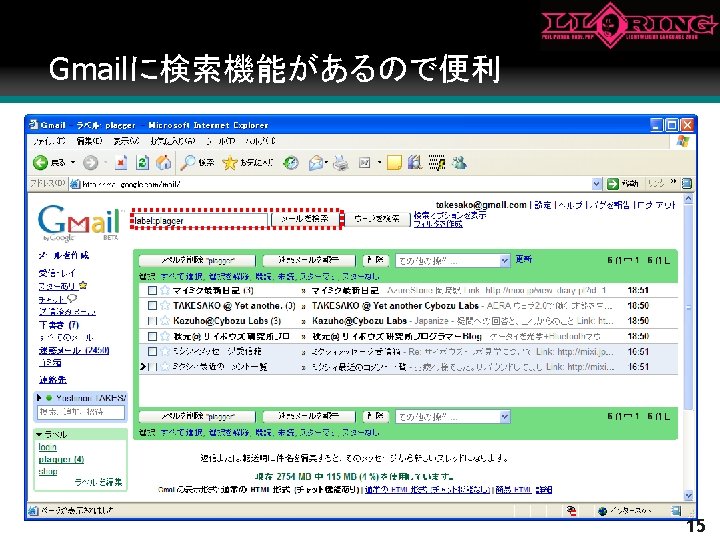This screenshot has height=540, width=720.
Task: Click the Refresh link above message list
Action: pyautogui.click(x=523, y=259)
